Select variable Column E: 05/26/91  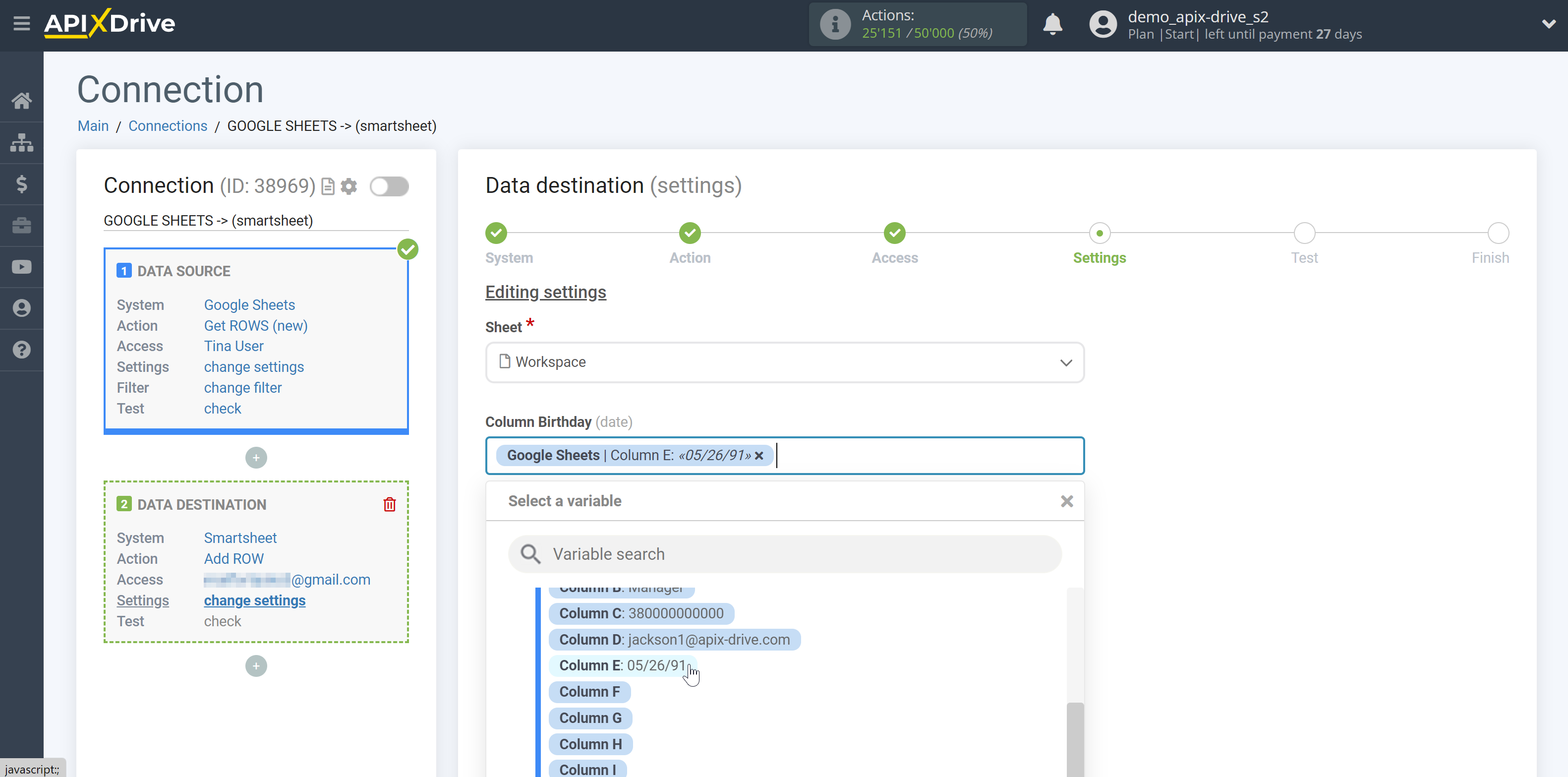coord(623,665)
